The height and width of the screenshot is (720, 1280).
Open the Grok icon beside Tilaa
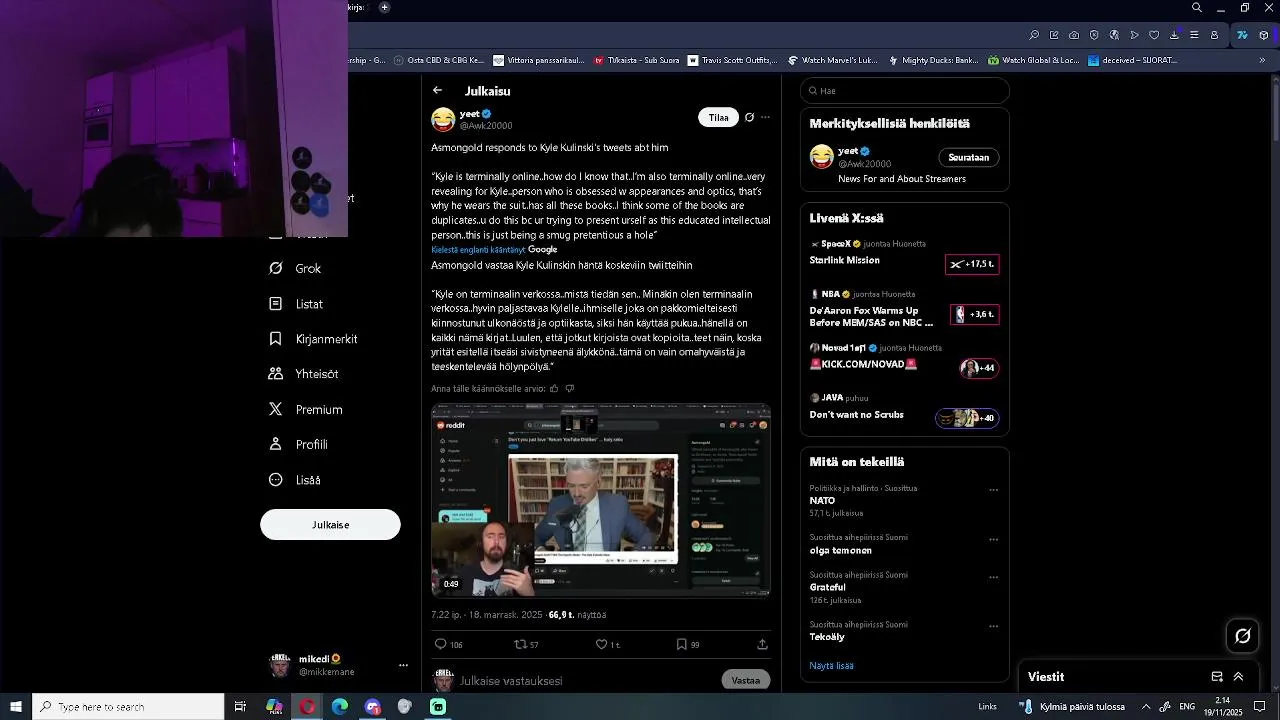(x=749, y=117)
